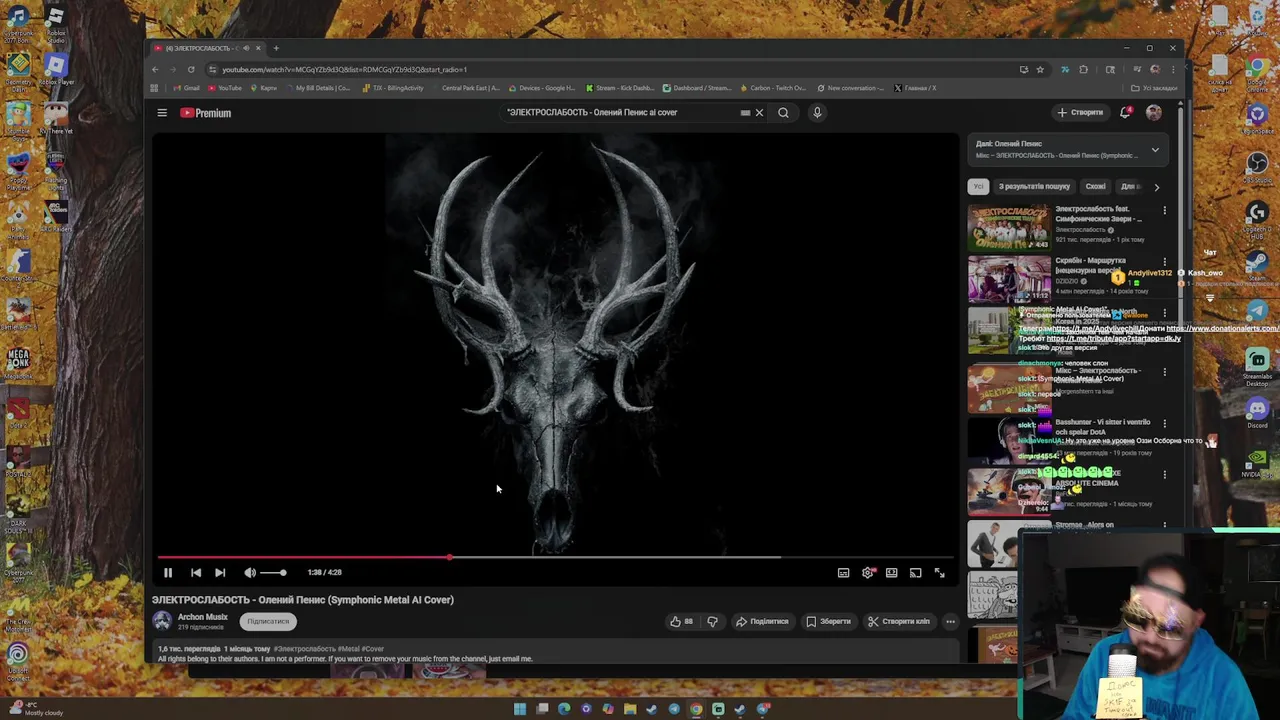This screenshot has width=1280, height=720.
Task: Clear the search box text
Action: click(x=759, y=113)
